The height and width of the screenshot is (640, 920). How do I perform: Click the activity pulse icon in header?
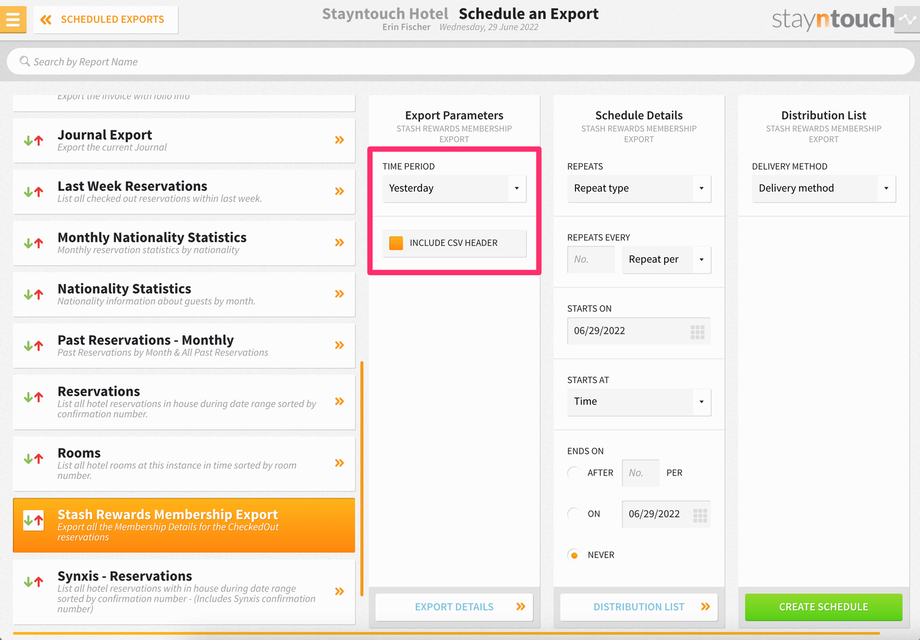(x=907, y=19)
